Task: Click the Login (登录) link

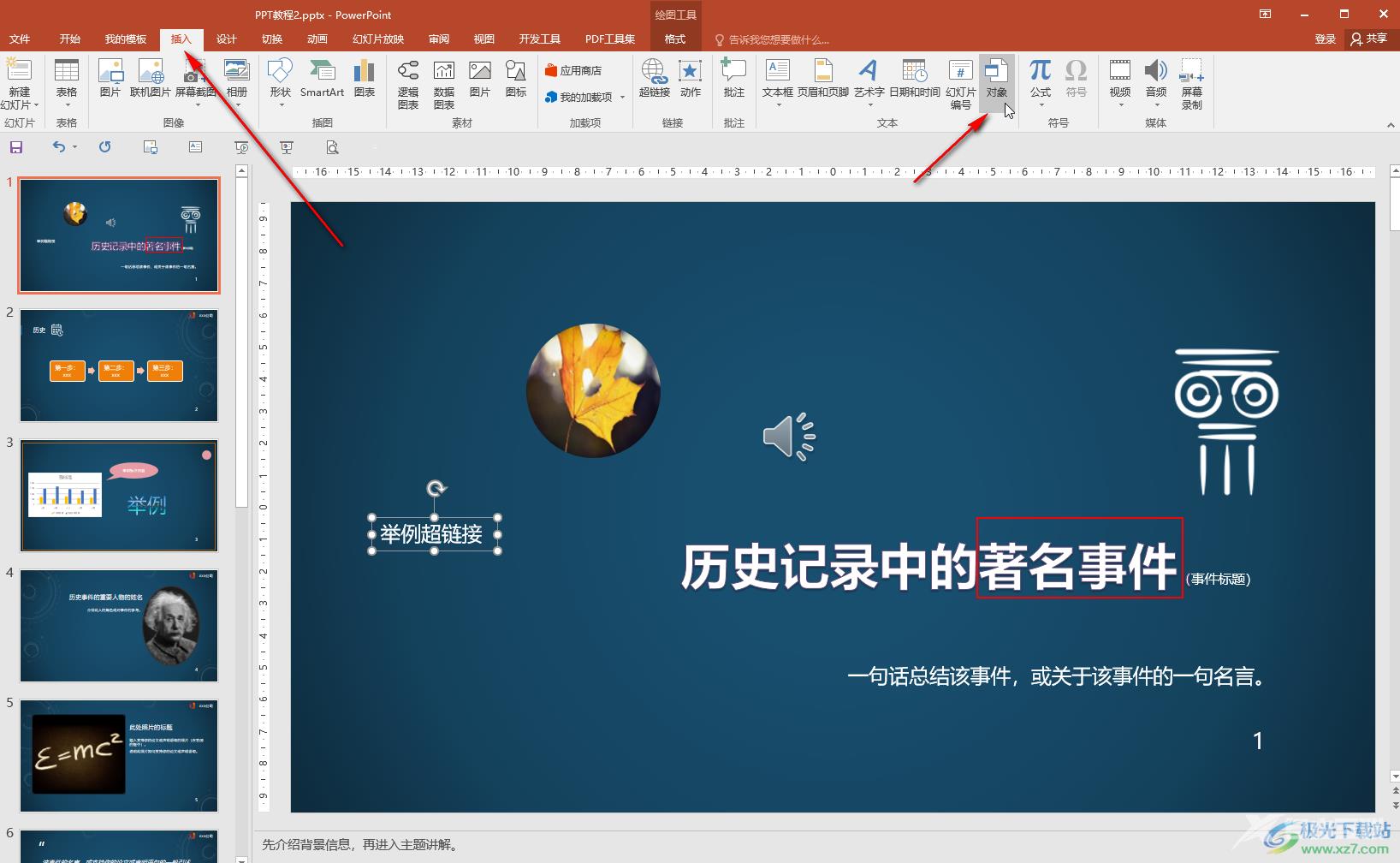Action: pos(1325,39)
